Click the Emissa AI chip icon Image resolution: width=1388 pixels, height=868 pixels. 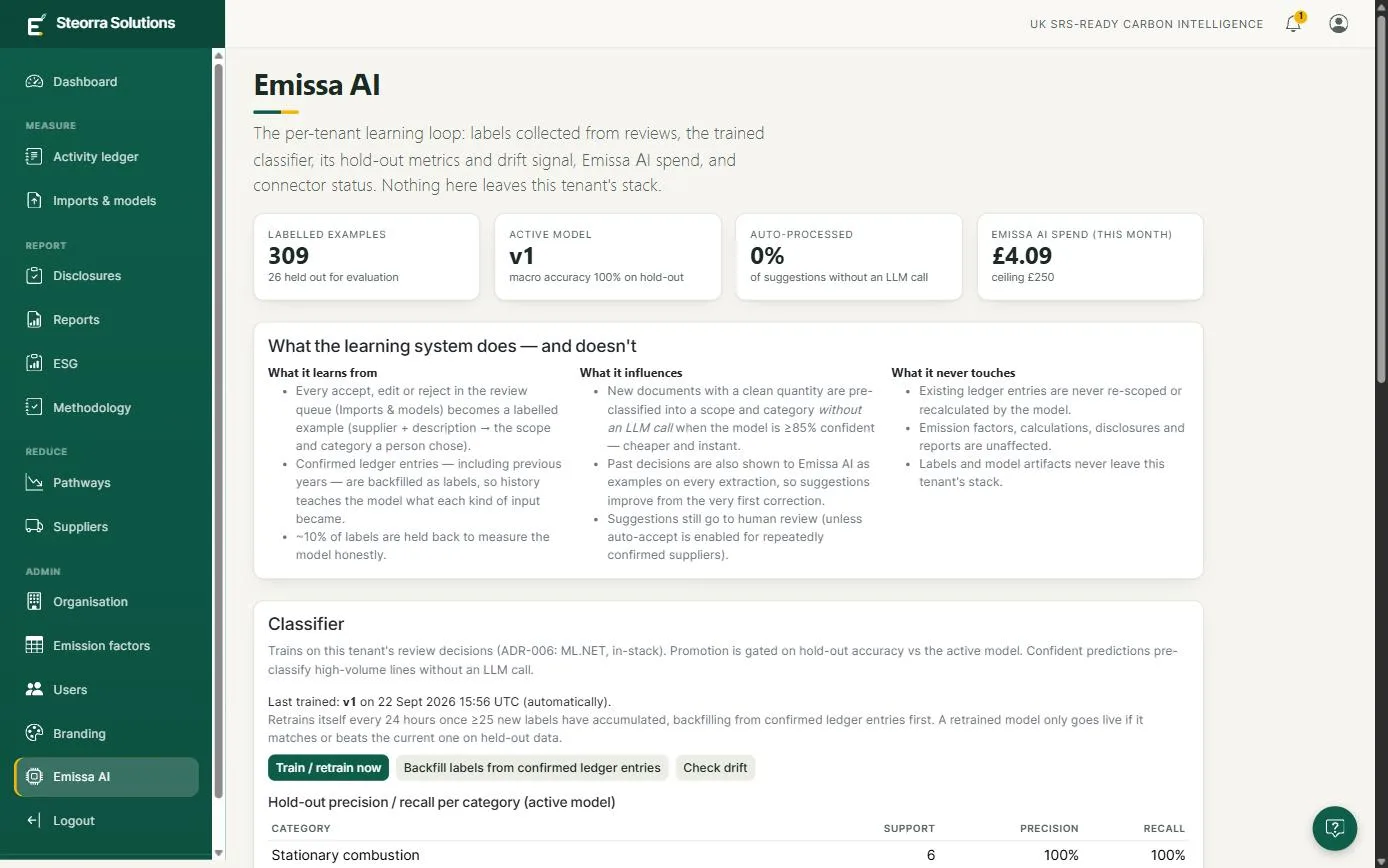(34, 777)
